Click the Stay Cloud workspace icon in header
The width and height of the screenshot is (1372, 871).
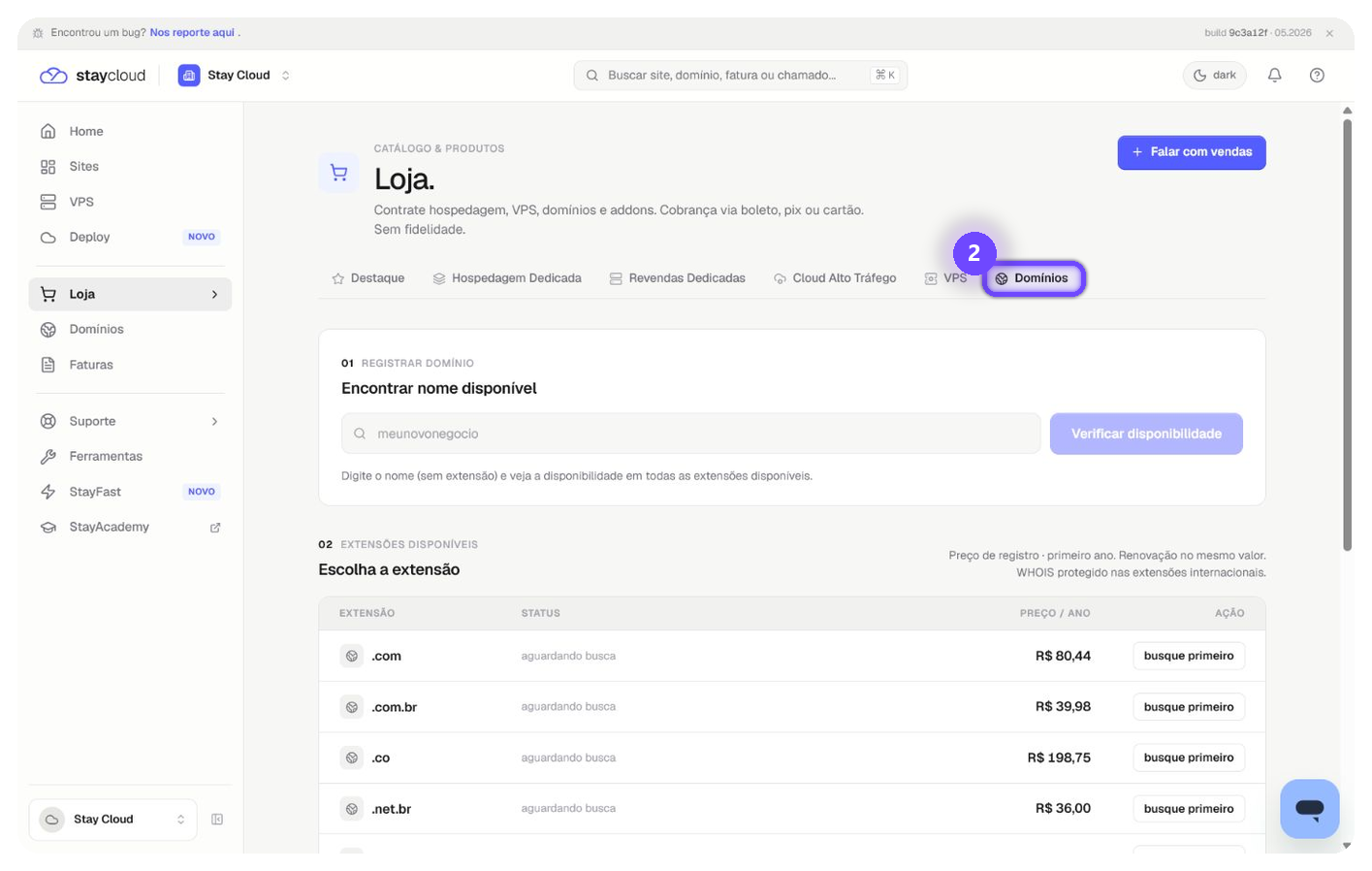tap(189, 75)
